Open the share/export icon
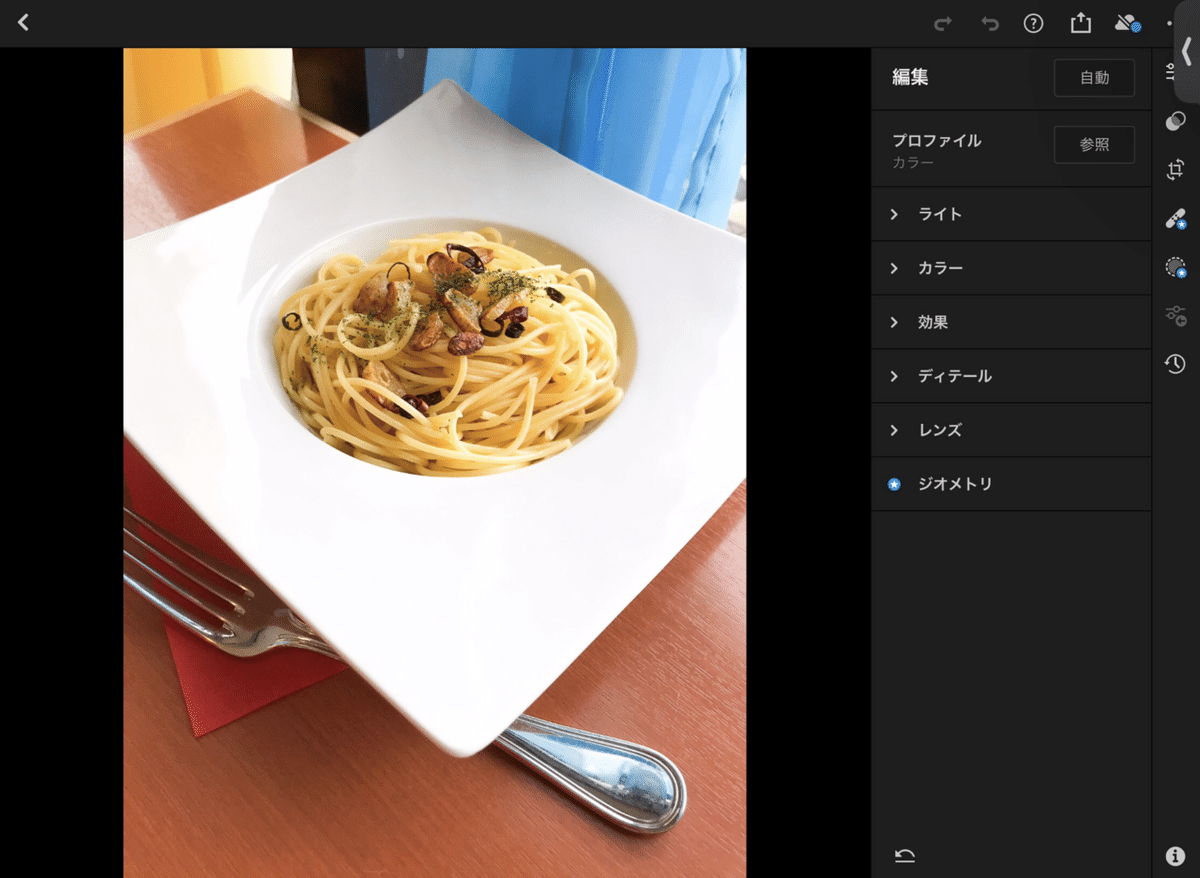Viewport: 1200px width, 878px height. point(1080,23)
